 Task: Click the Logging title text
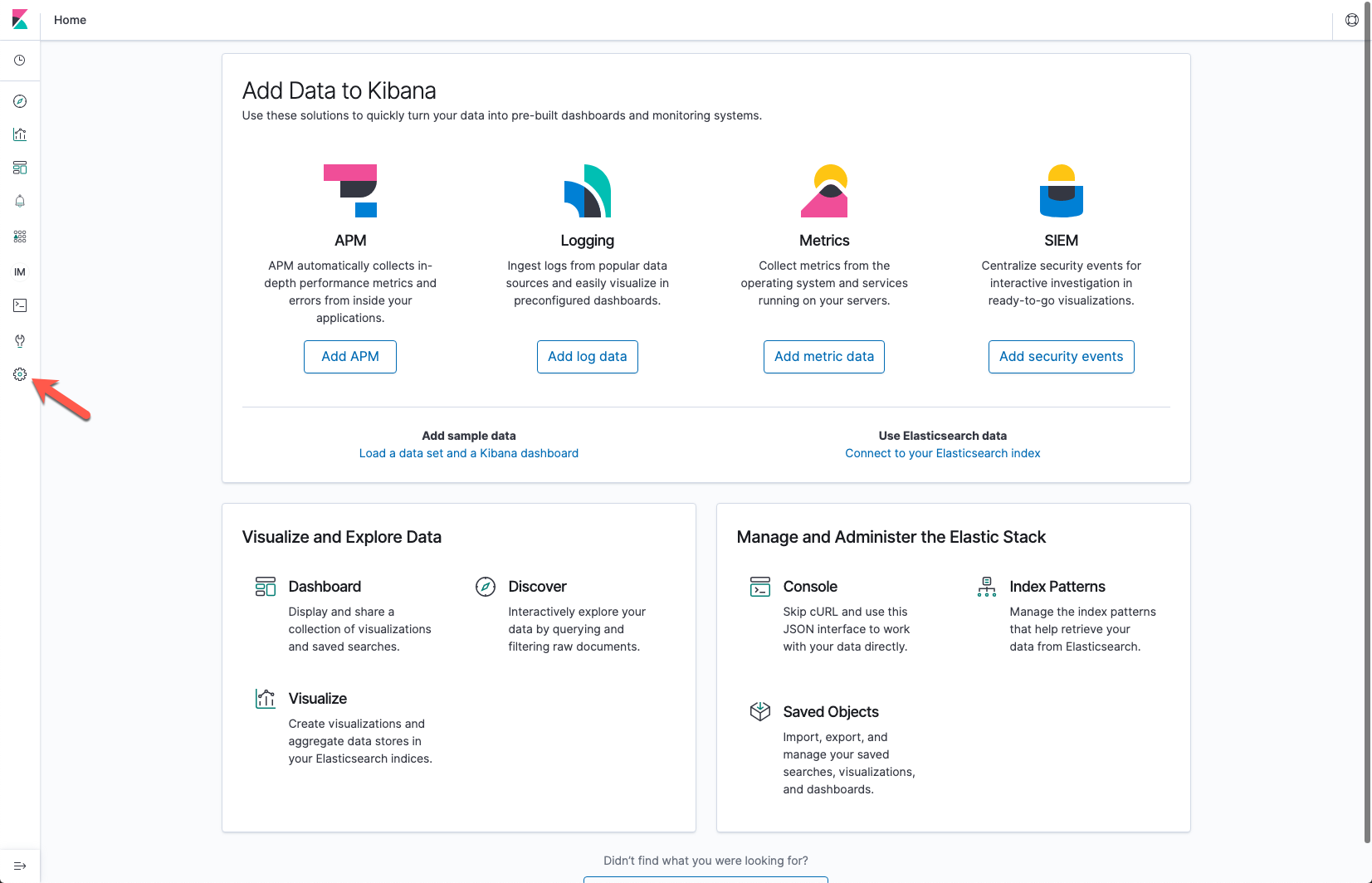coord(588,241)
